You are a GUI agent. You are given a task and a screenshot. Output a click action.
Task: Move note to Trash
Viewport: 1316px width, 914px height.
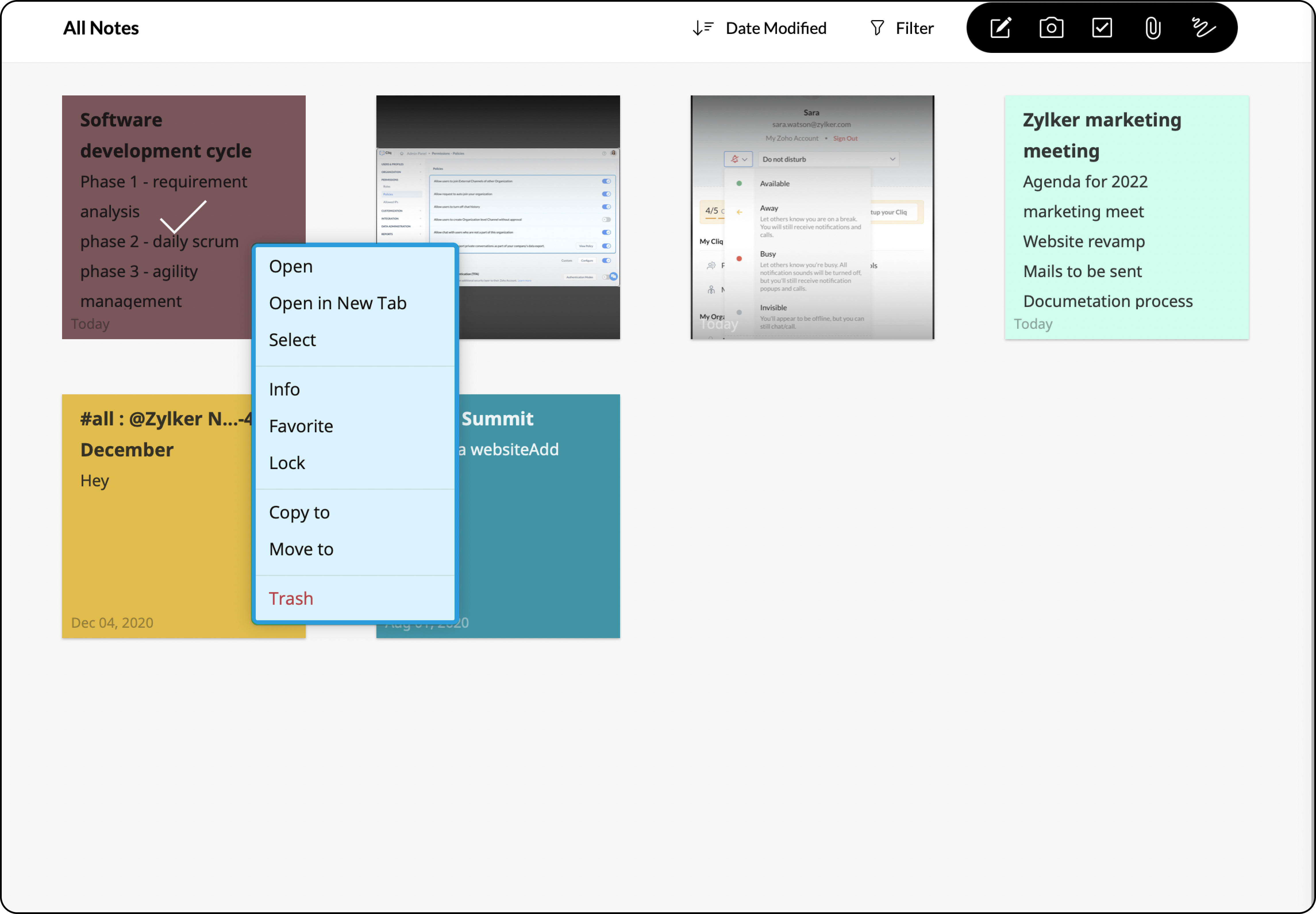pos(291,598)
